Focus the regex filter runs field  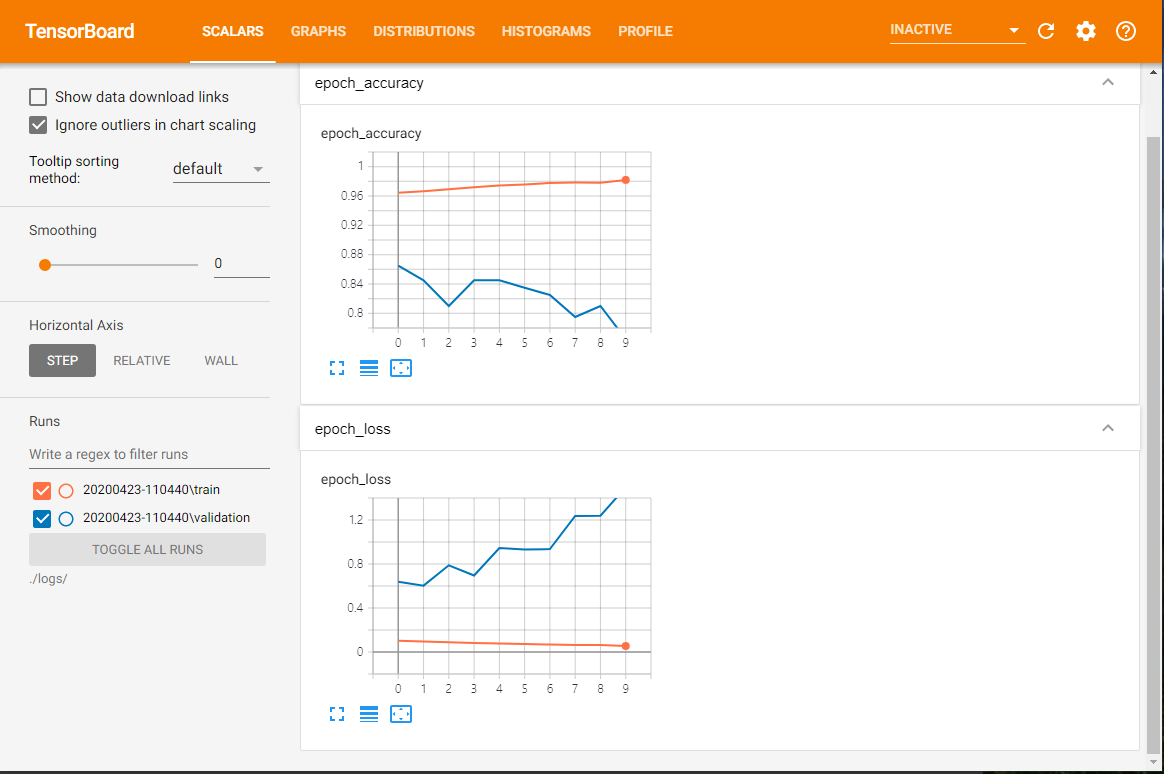(149, 454)
